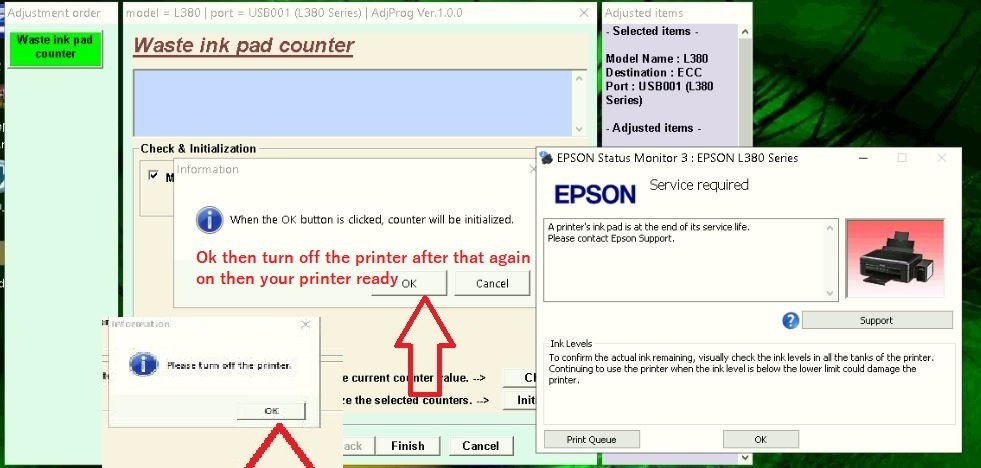The image size is (981, 468).
Task: Click the printer image thumbnail in Status Monitor
Action: 895,258
